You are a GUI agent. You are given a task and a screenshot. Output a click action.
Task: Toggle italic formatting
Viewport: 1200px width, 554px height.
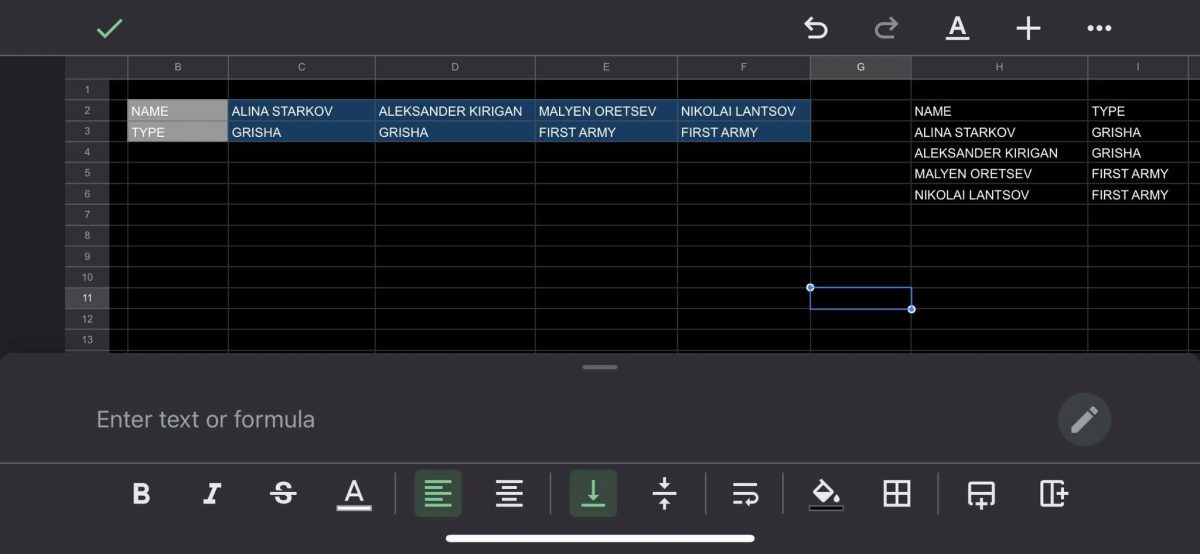[212, 493]
